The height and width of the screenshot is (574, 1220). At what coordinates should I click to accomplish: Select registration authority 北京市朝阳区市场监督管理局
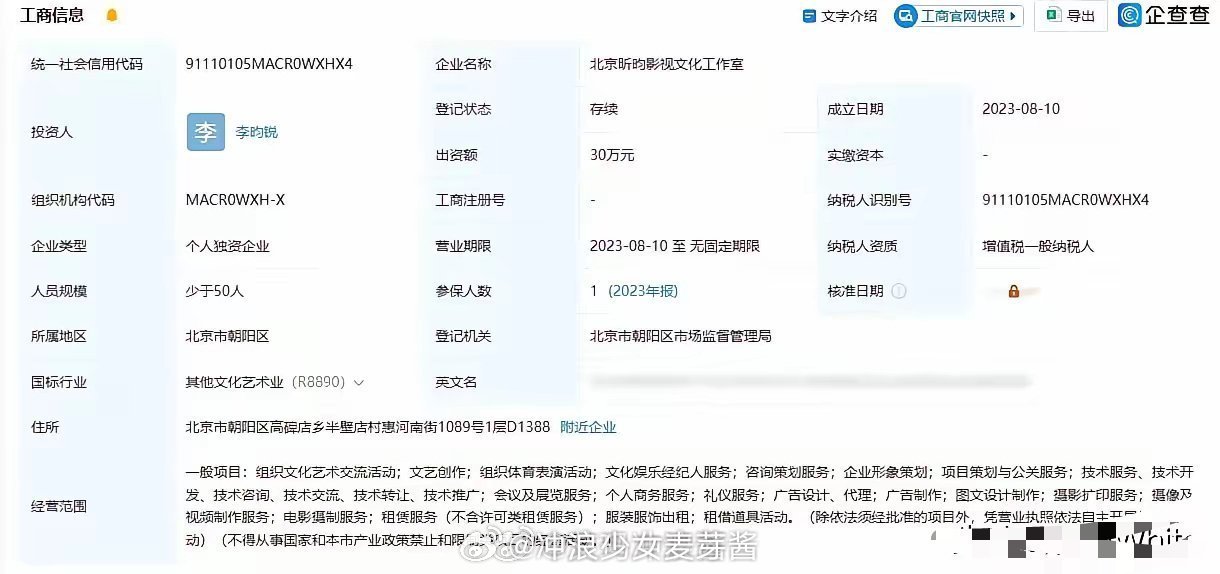[681, 336]
